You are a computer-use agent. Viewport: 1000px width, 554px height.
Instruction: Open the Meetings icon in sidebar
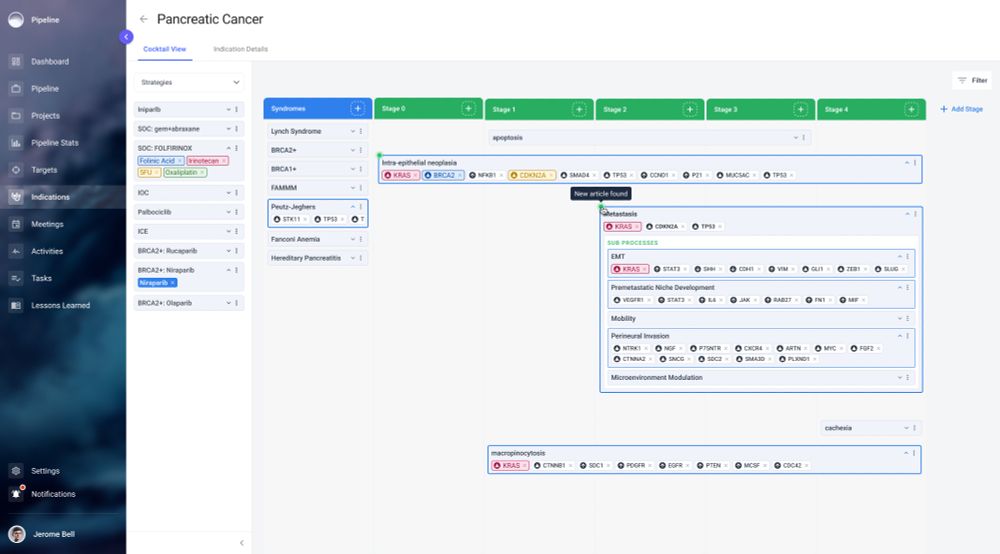point(16,224)
